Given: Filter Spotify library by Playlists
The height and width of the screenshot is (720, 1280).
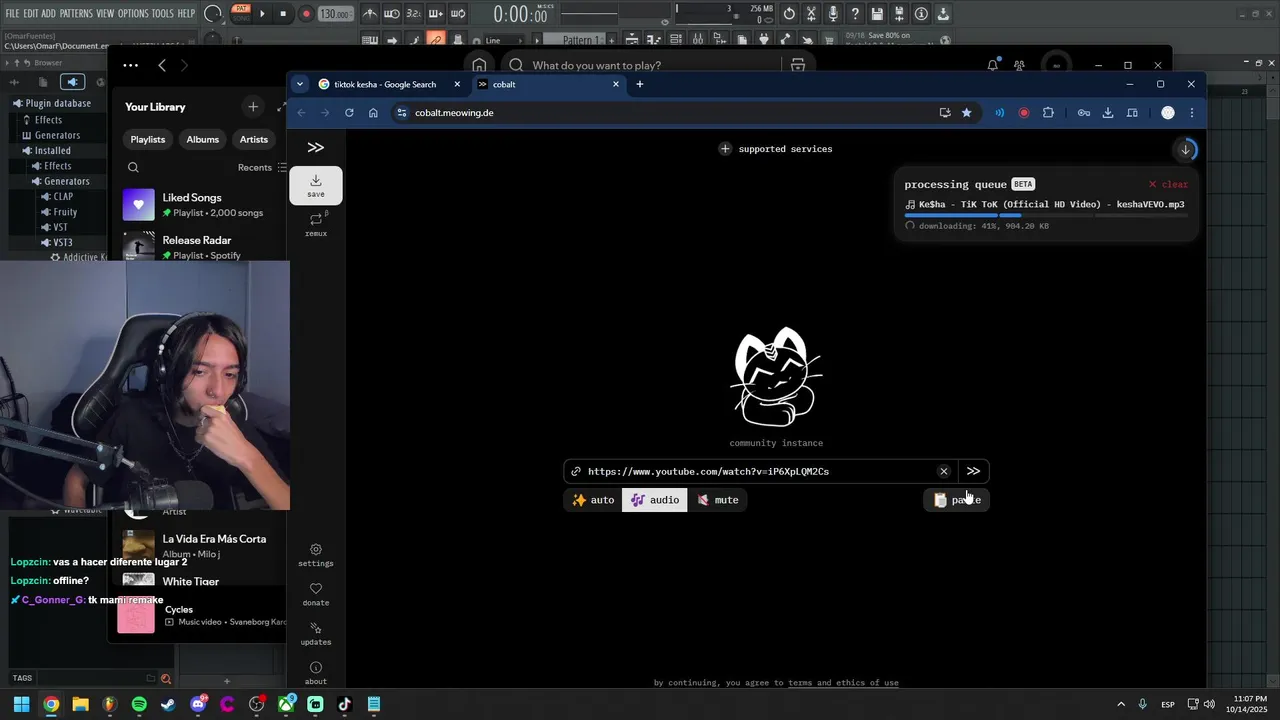Looking at the screenshot, I should pos(148,139).
